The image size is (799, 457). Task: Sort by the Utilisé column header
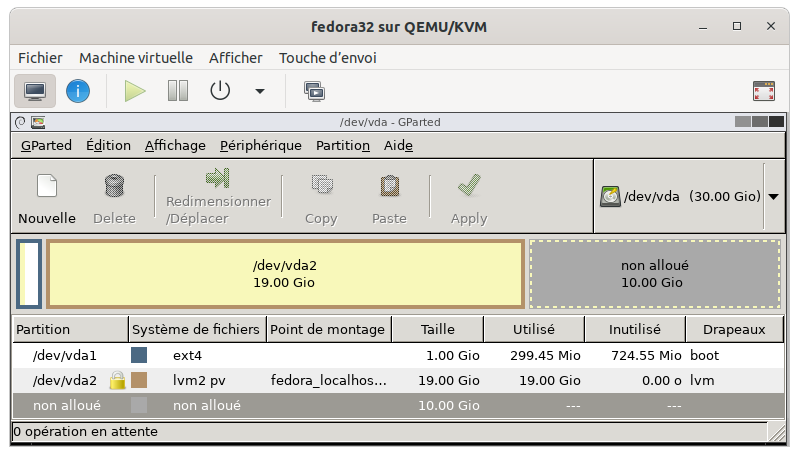pos(534,330)
